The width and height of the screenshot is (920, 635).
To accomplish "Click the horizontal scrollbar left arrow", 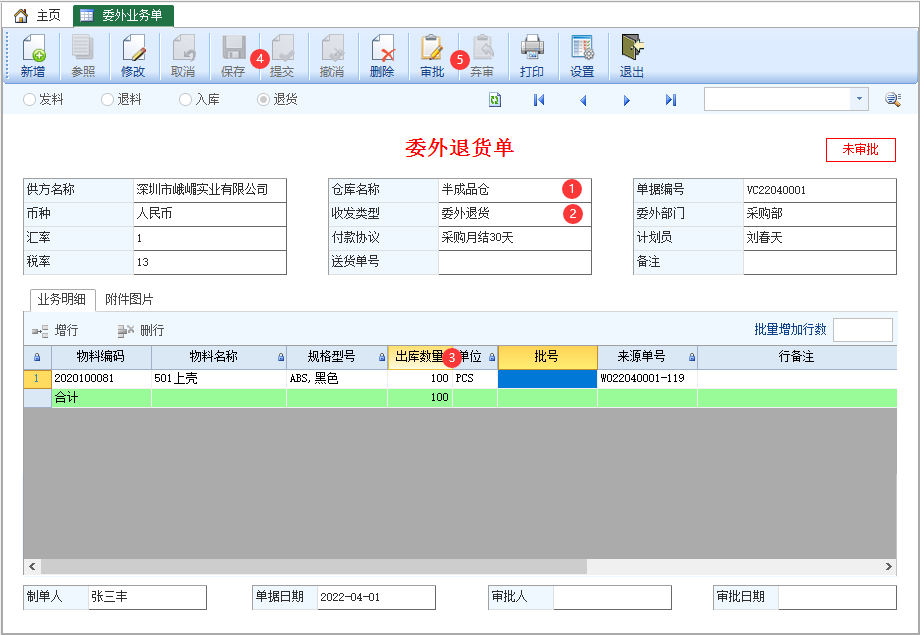I will click(x=32, y=567).
